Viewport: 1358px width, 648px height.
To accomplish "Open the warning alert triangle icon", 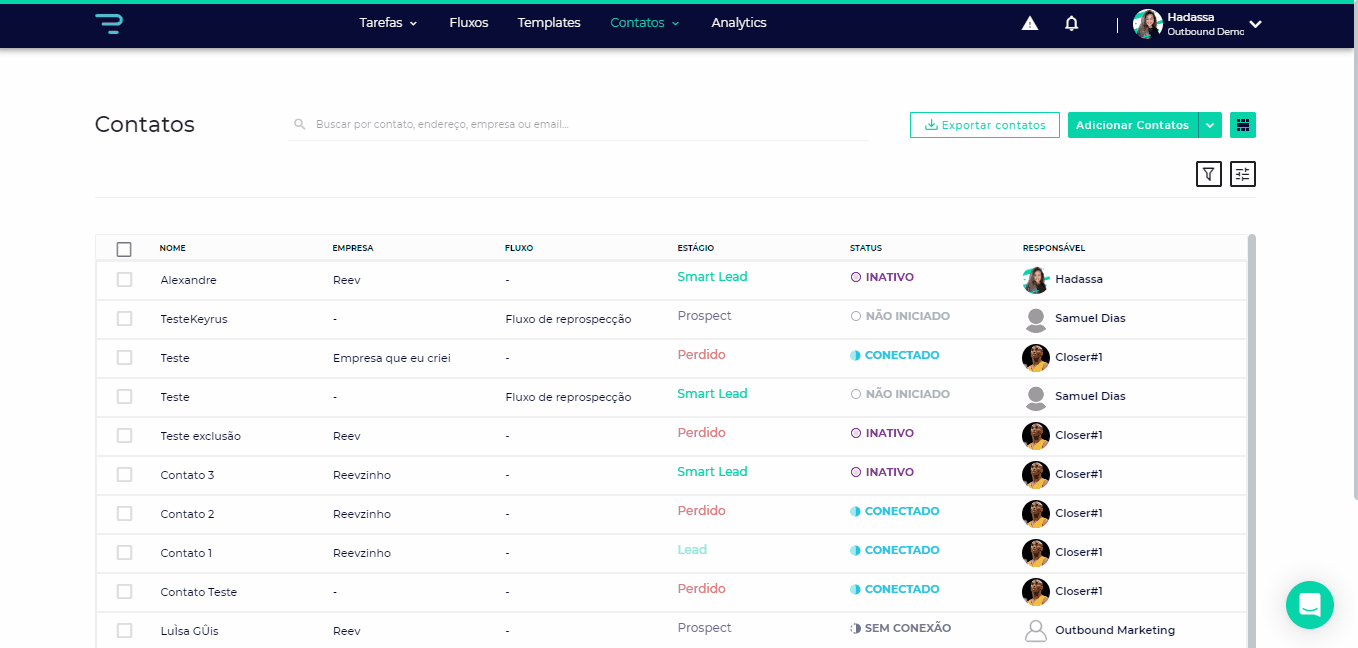I will click(1030, 24).
